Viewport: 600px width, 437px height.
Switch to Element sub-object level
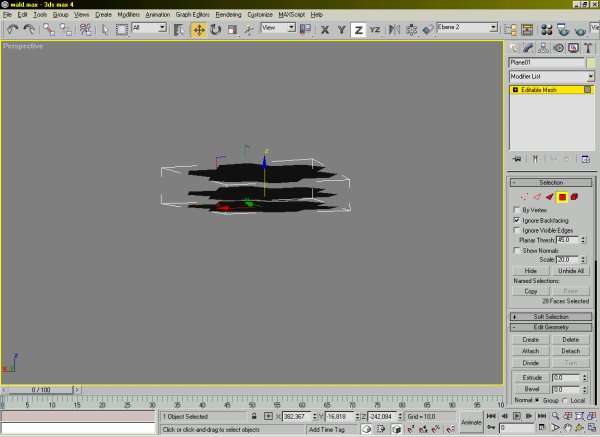tap(574, 197)
